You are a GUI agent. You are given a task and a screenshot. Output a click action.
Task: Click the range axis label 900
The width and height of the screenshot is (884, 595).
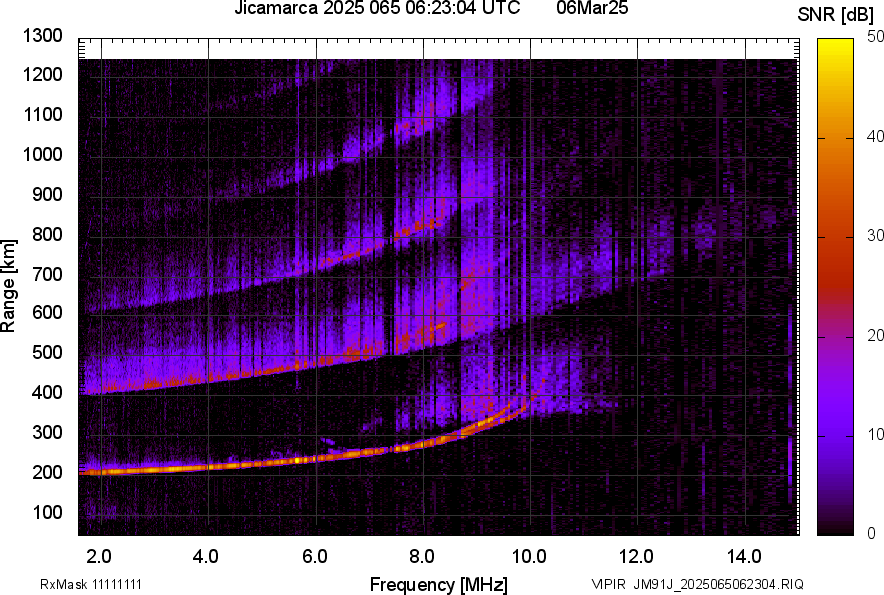pyautogui.click(x=47, y=194)
